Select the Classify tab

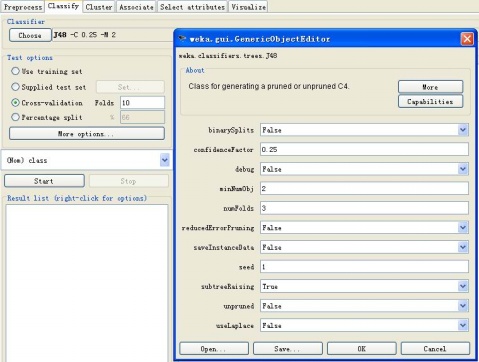63,6
